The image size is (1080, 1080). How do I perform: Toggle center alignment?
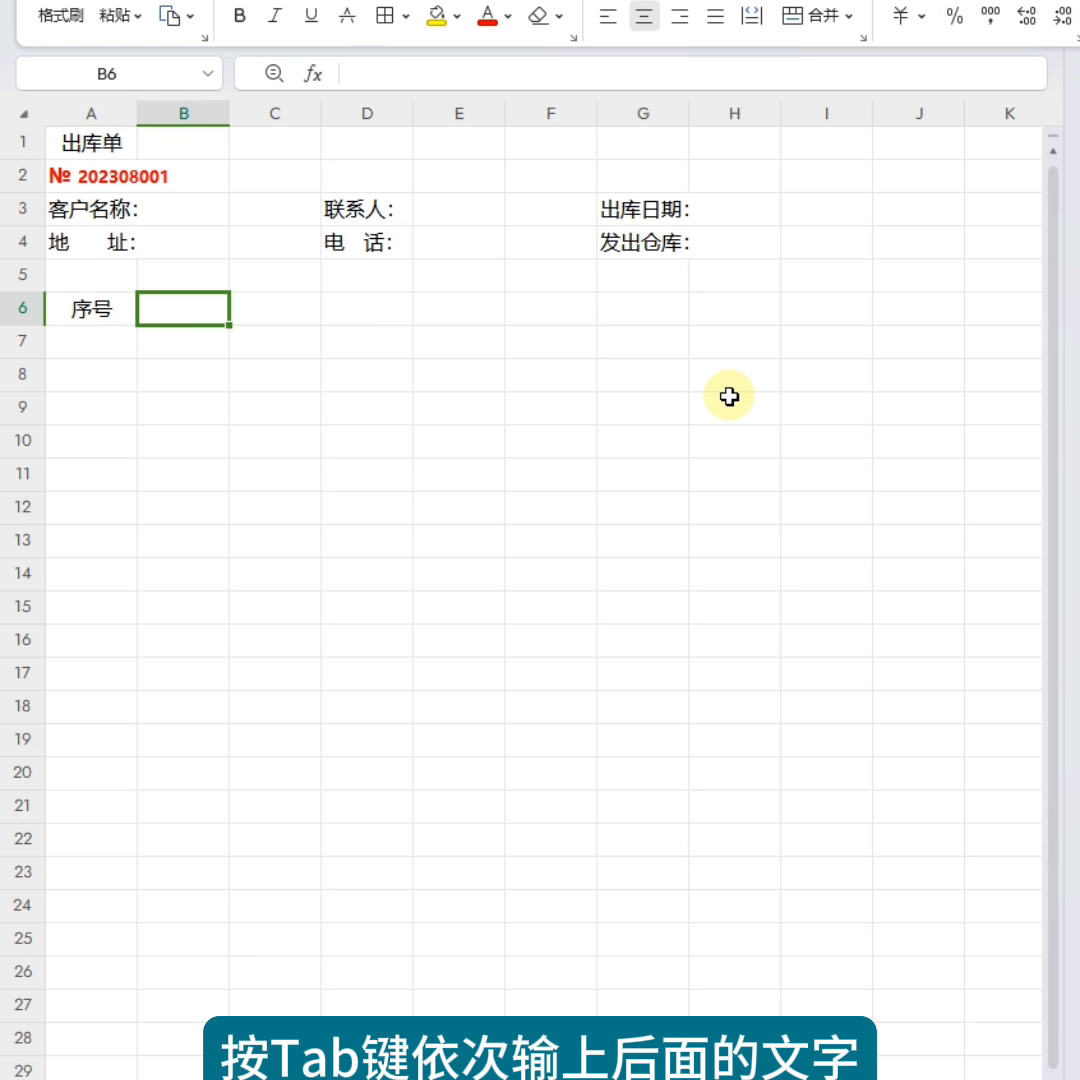[x=644, y=15]
